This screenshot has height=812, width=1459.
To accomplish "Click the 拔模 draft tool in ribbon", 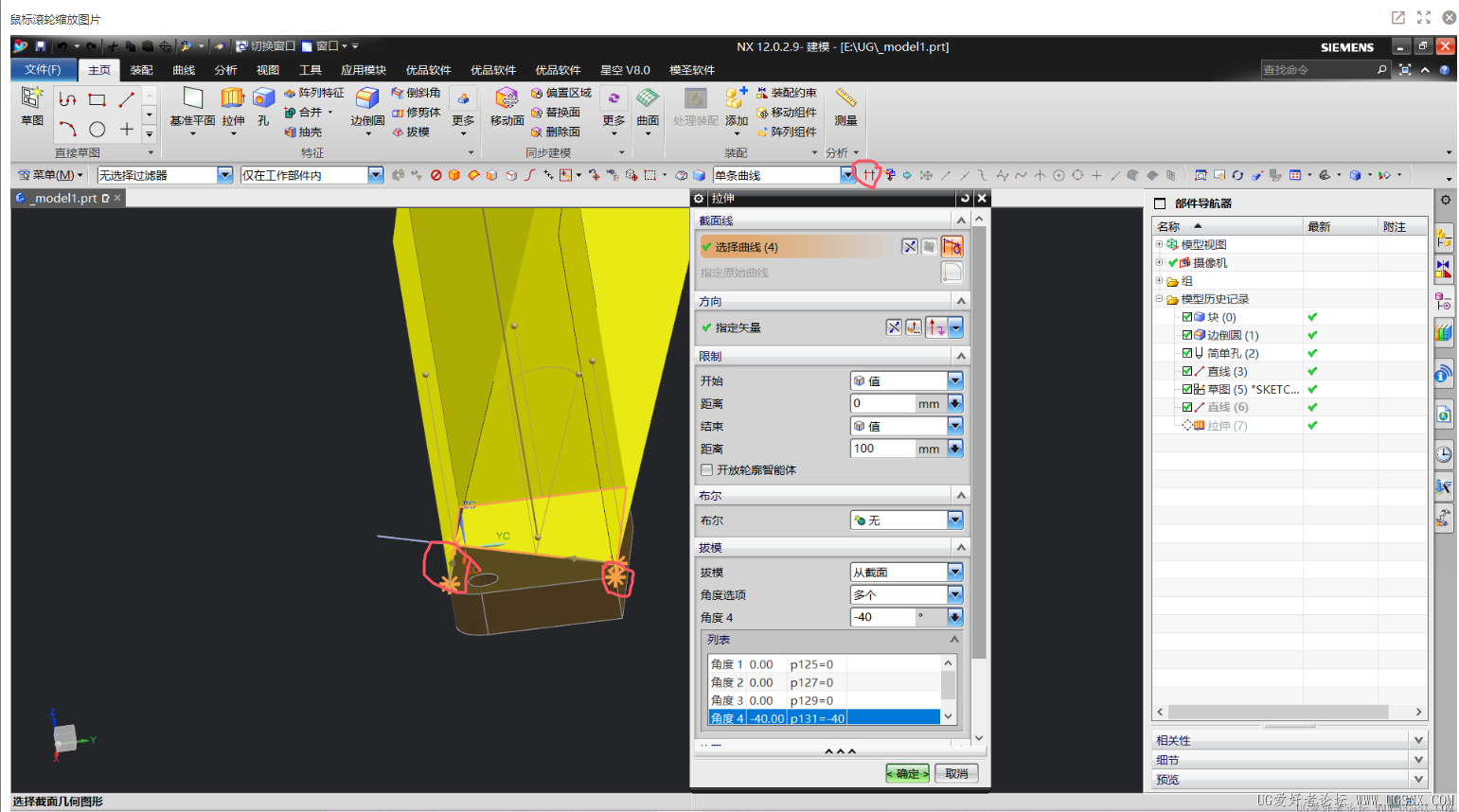I will (410, 132).
